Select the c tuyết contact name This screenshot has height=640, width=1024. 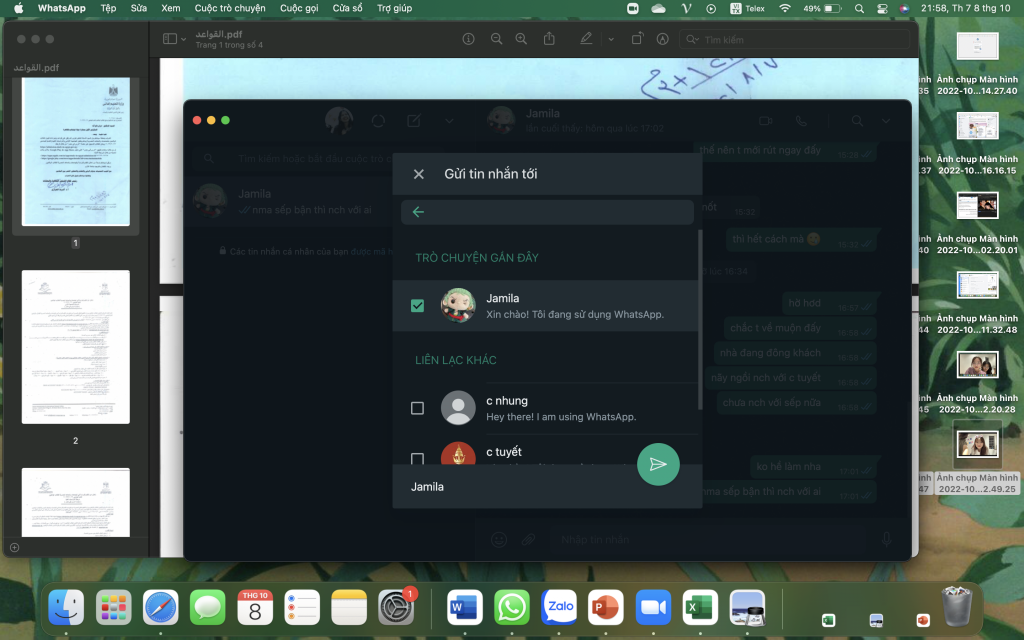[x=504, y=451]
